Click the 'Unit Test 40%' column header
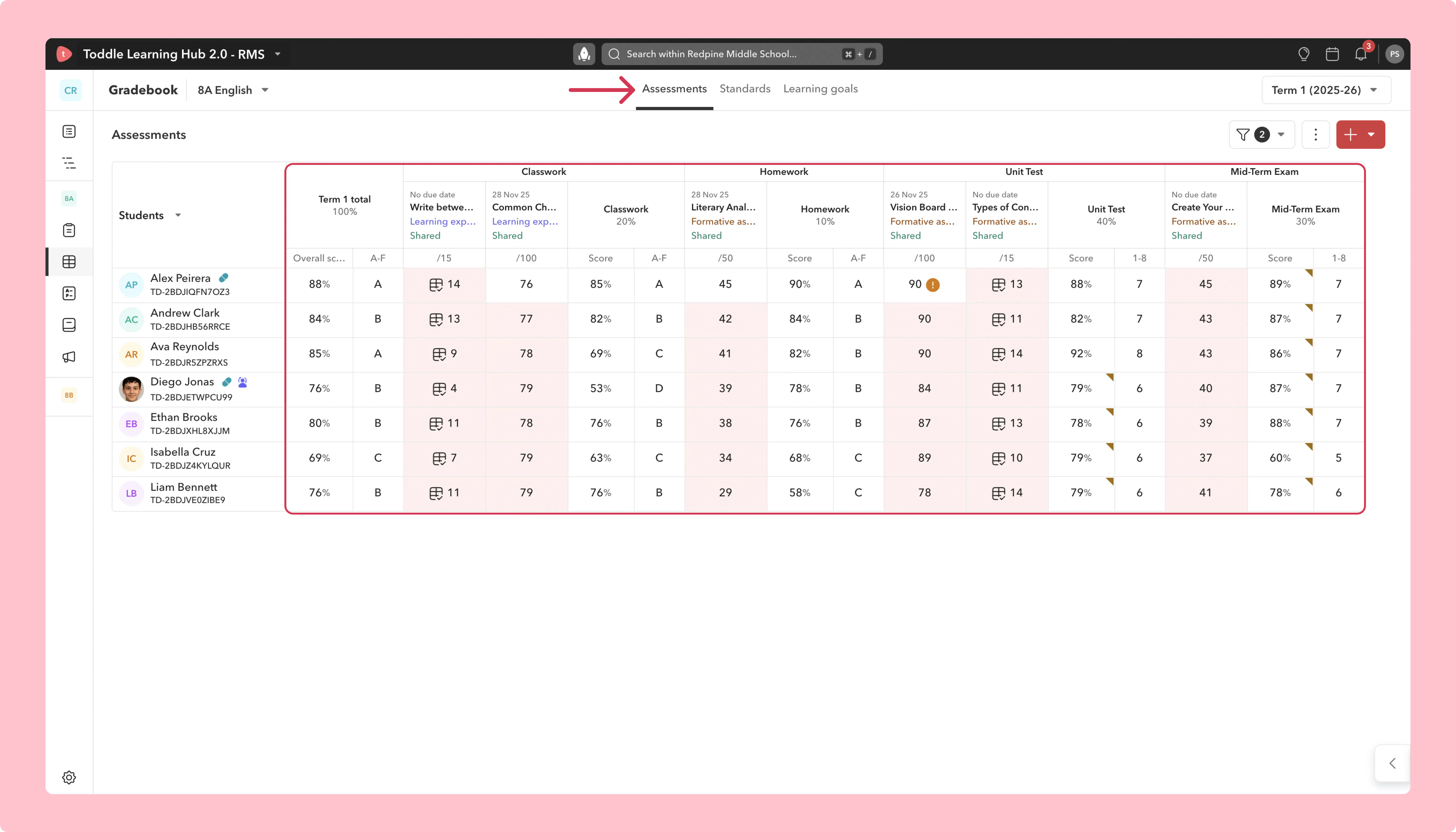1456x832 pixels. [1106, 215]
